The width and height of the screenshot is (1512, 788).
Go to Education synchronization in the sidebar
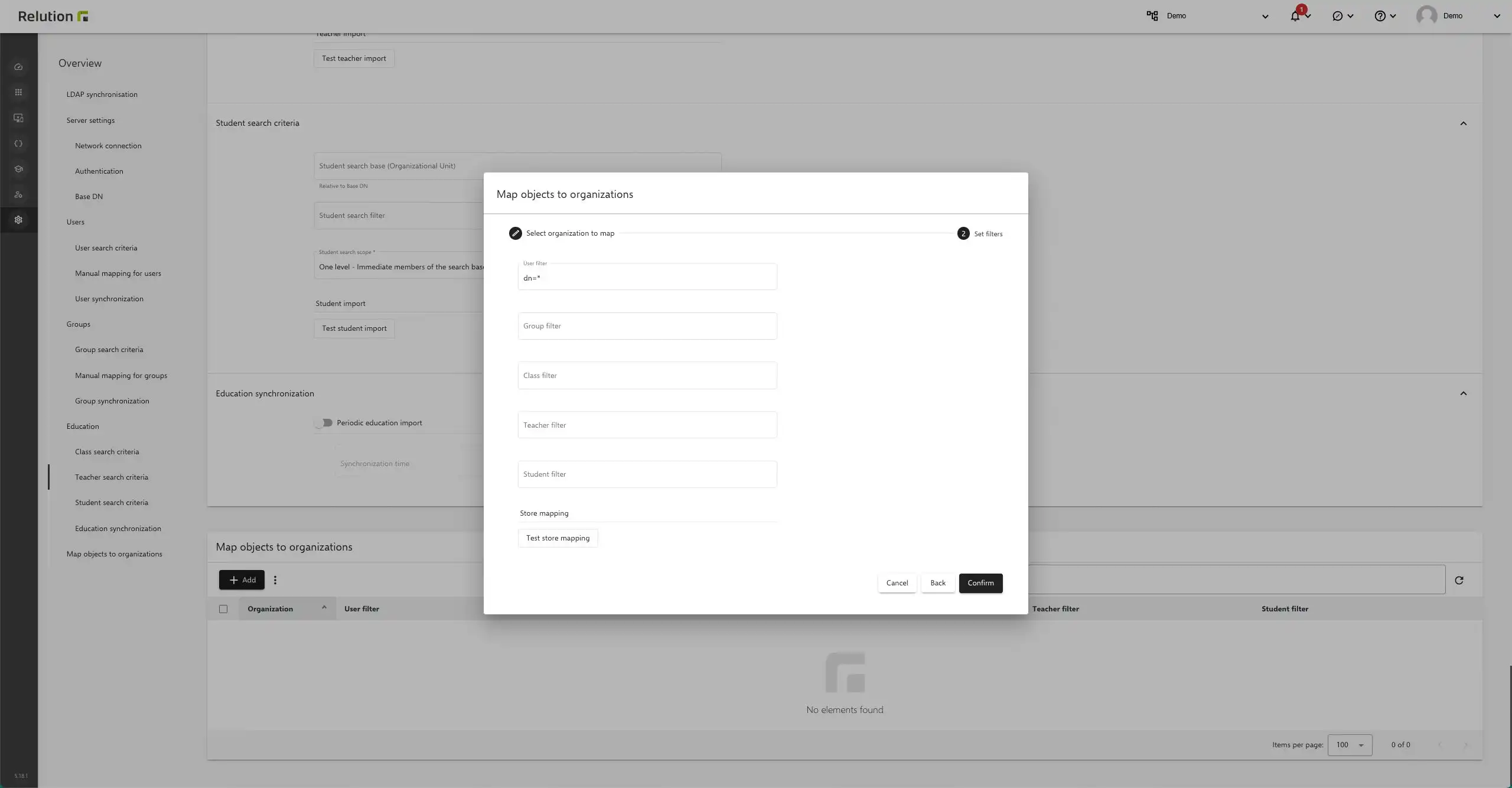pyautogui.click(x=118, y=529)
